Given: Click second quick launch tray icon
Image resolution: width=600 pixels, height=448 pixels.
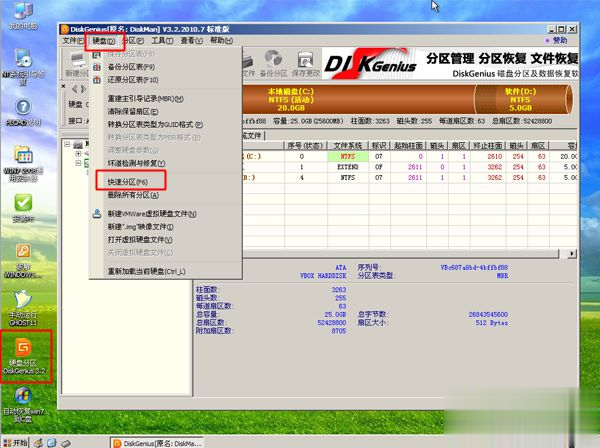Looking at the screenshot, I should [52, 443].
